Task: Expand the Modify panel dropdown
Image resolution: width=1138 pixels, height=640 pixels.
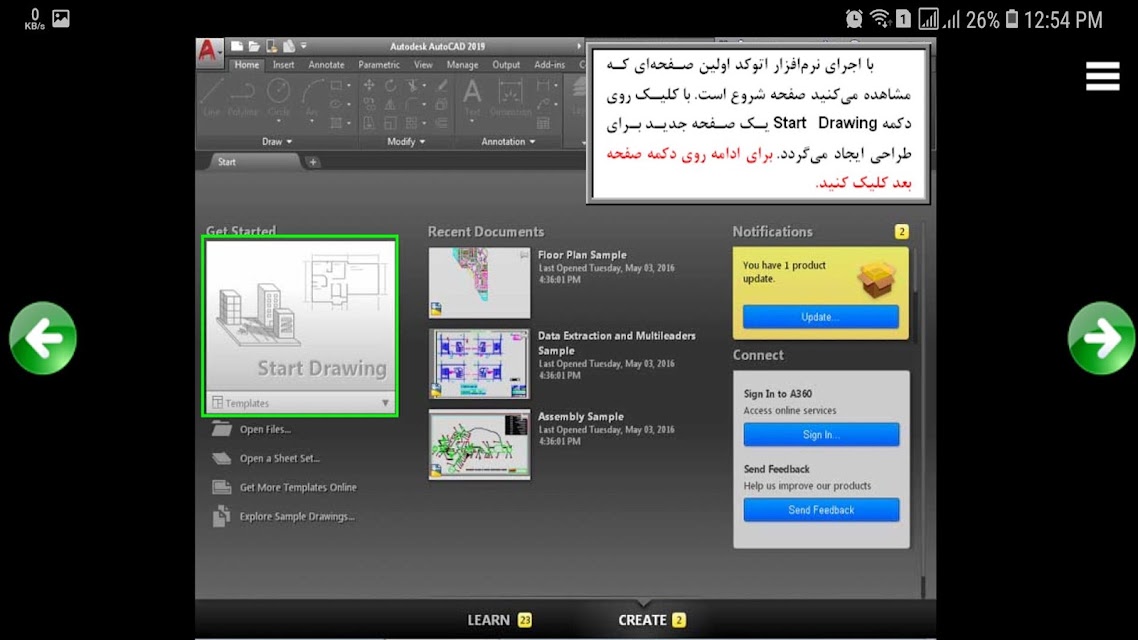Action: coord(406,141)
